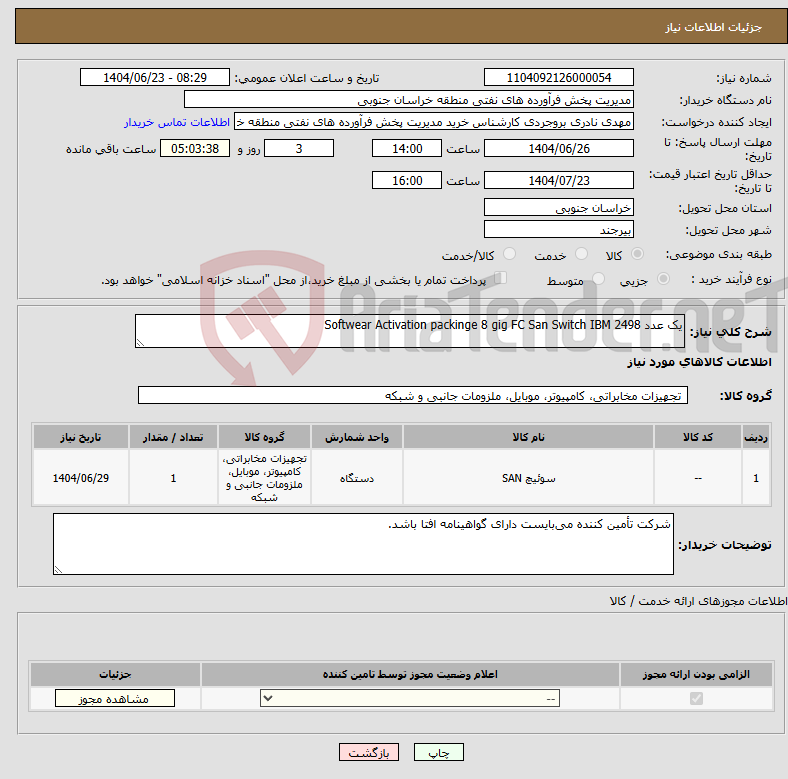
Task: Click the ردیف column header
Action: pyautogui.click(x=756, y=437)
